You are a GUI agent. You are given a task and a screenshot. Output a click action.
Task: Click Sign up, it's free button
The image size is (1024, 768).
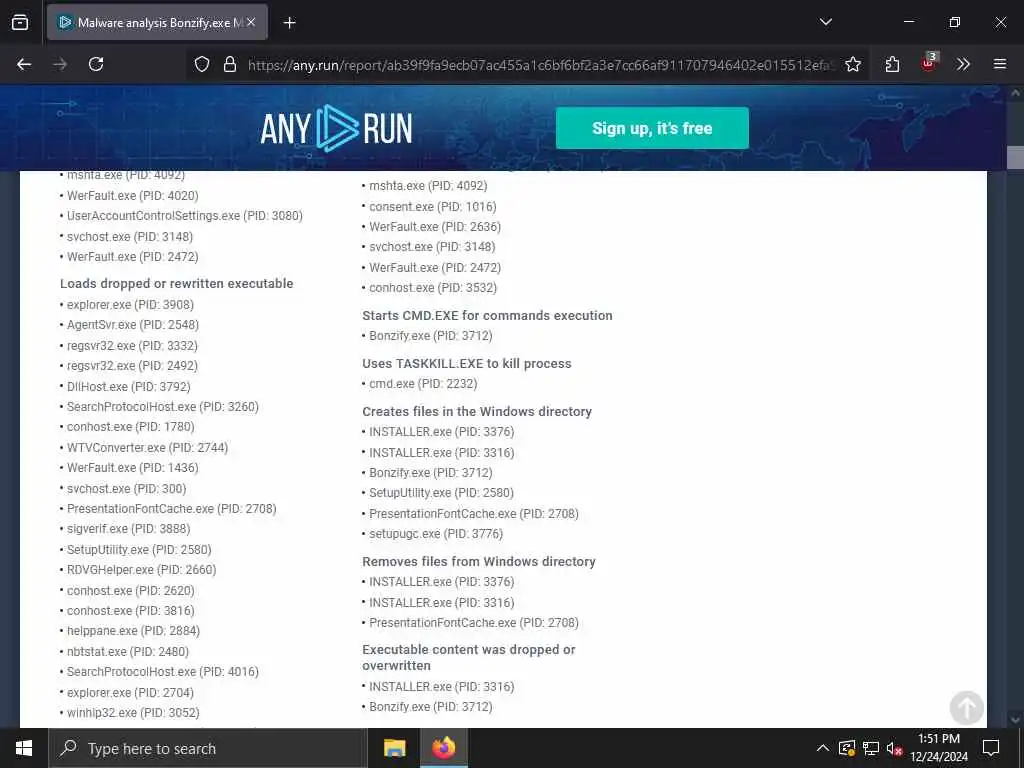pyautogui.click(x=652, y=128)
